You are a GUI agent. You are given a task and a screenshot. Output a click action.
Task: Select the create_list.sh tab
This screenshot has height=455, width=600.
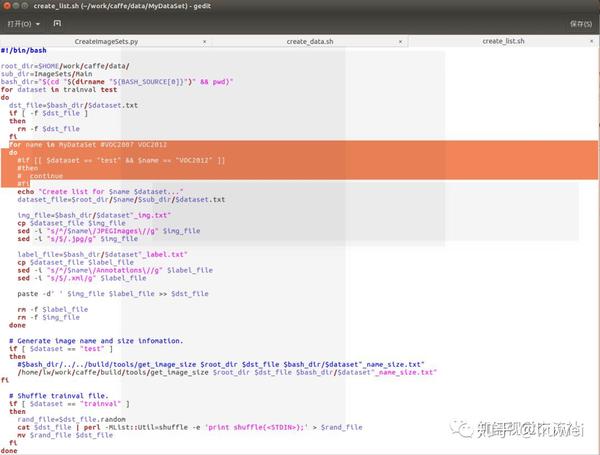(x=503, y=41)
